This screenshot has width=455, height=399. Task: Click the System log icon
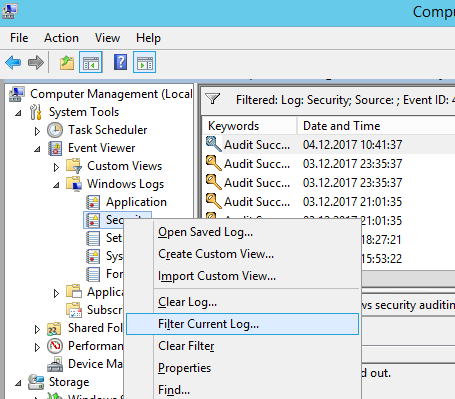click(93, 256)
